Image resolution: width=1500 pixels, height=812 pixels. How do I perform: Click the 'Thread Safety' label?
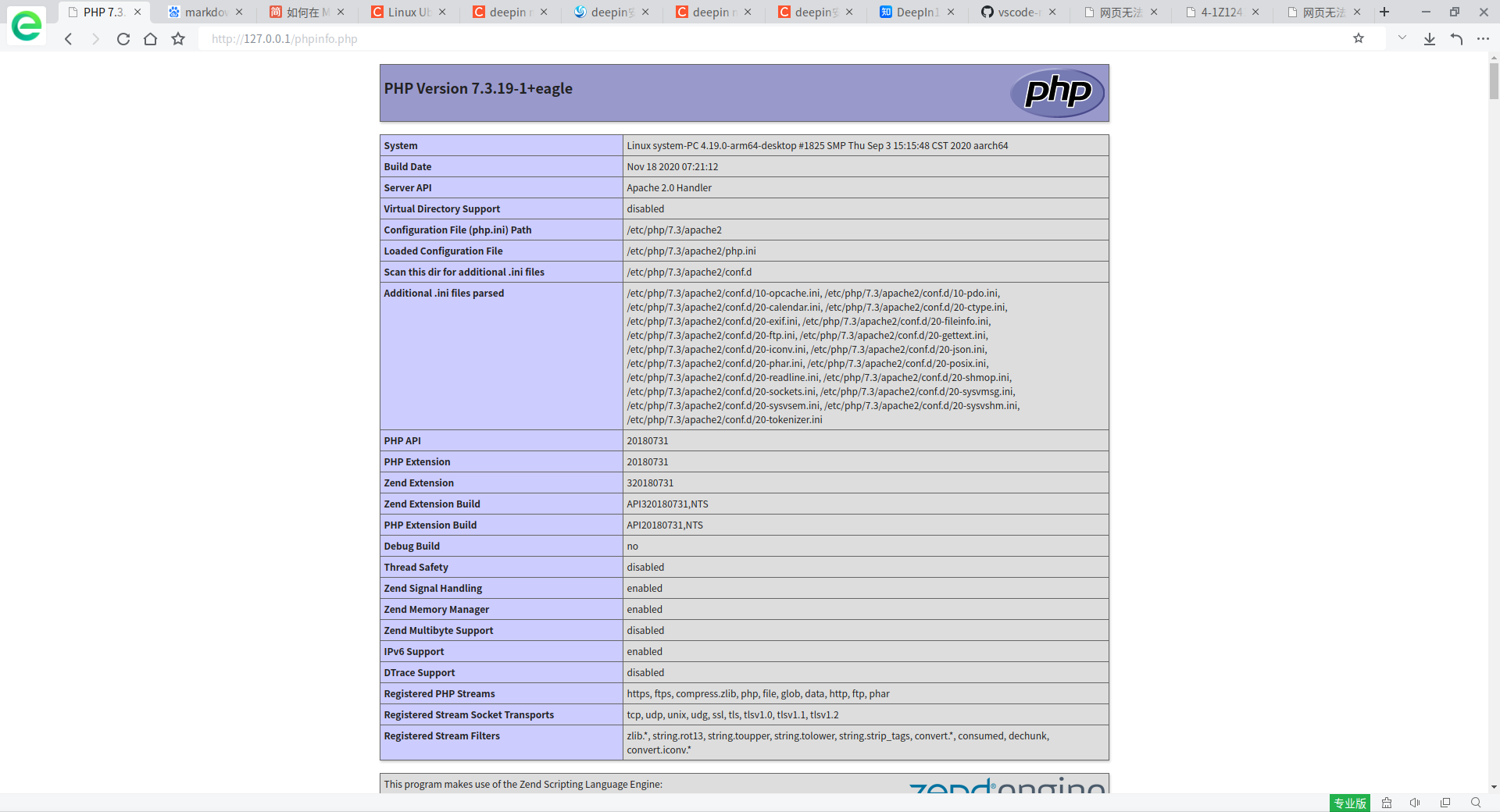pyautogui.click(x=416, y=567)
